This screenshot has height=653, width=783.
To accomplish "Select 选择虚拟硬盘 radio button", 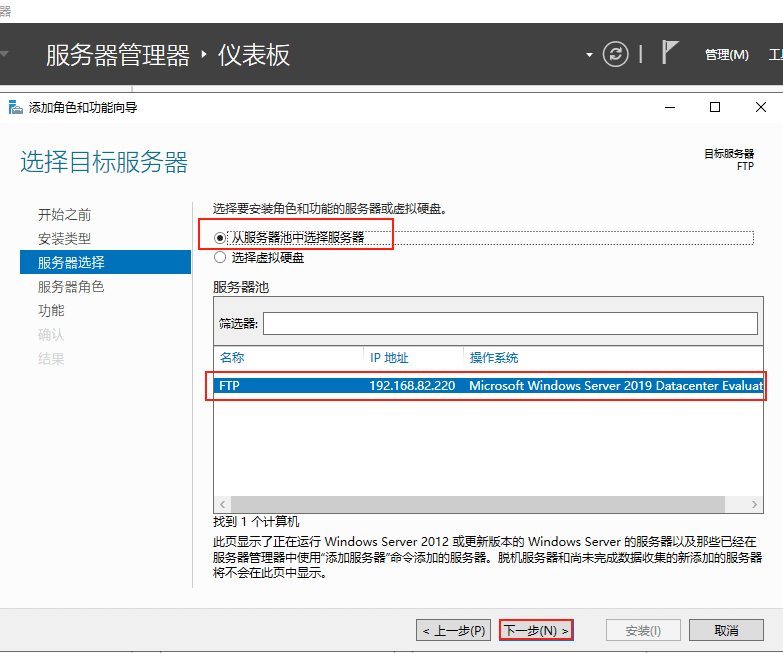I will (220, 258).
